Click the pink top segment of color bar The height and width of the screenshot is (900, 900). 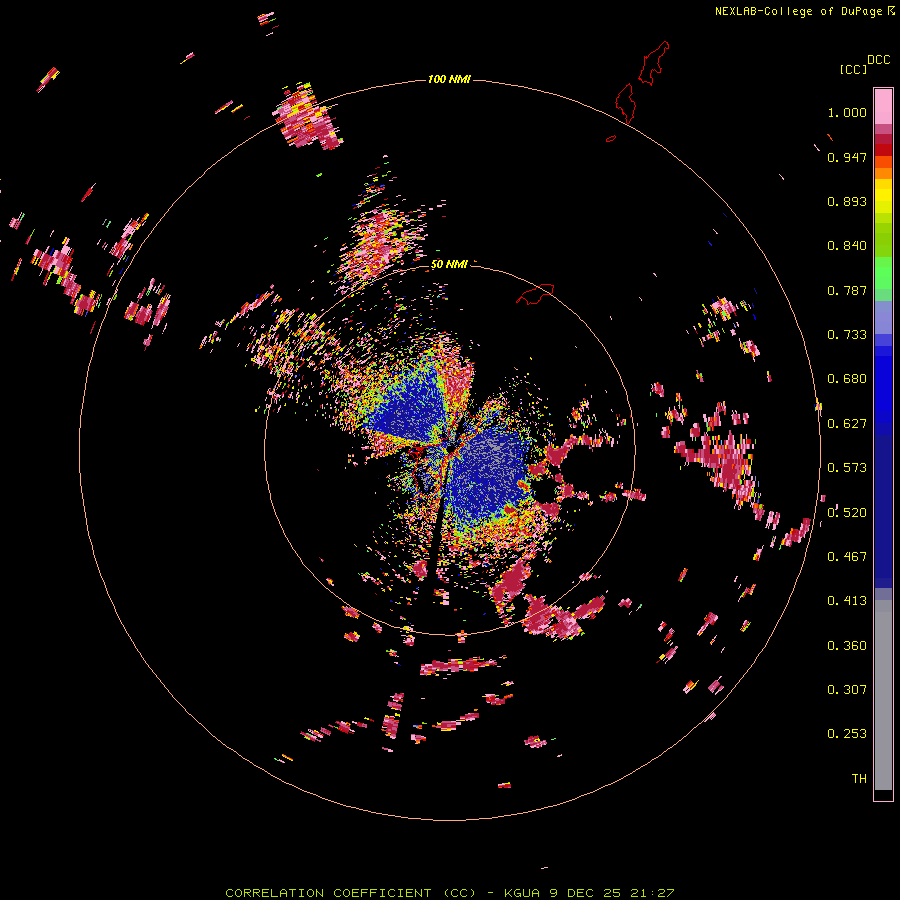point(883,106)
